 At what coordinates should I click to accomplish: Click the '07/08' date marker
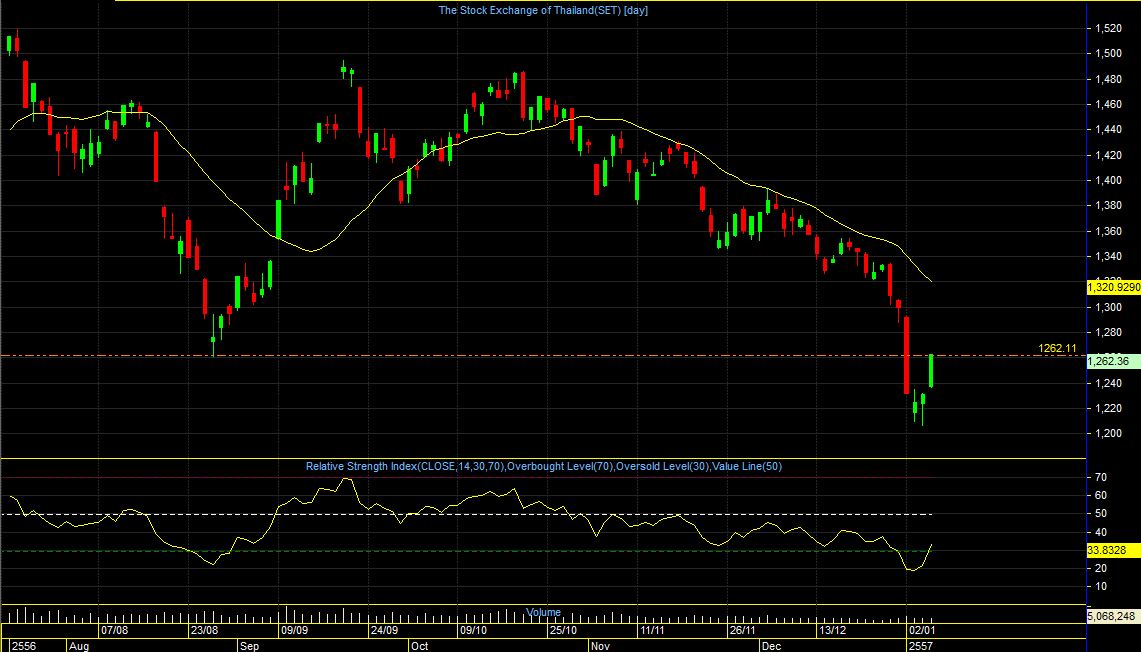pyautogui.click(x=115, y=629)
